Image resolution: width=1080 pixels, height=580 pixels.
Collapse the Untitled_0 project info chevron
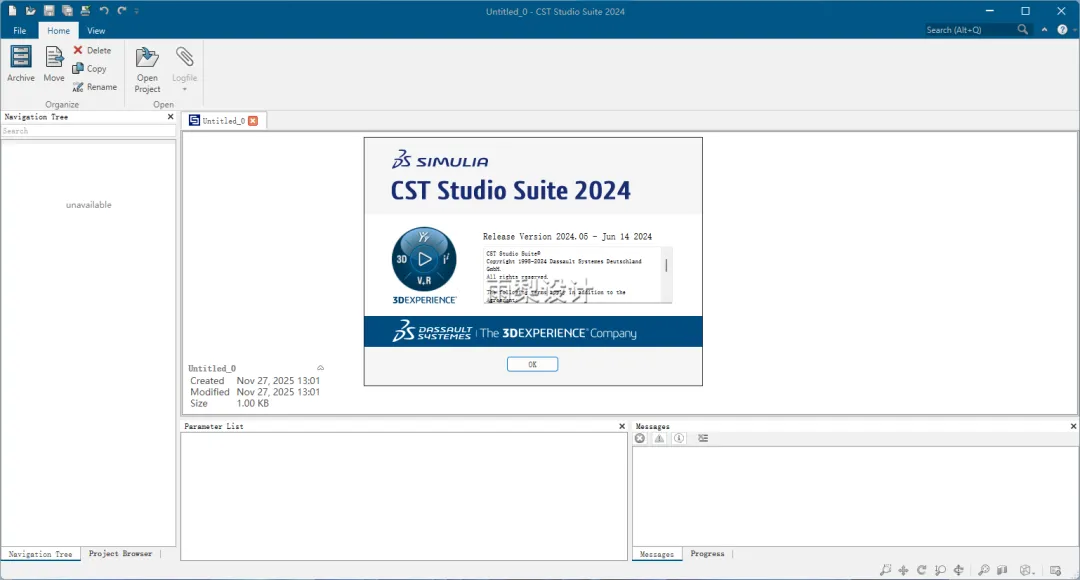pos(320,368)
